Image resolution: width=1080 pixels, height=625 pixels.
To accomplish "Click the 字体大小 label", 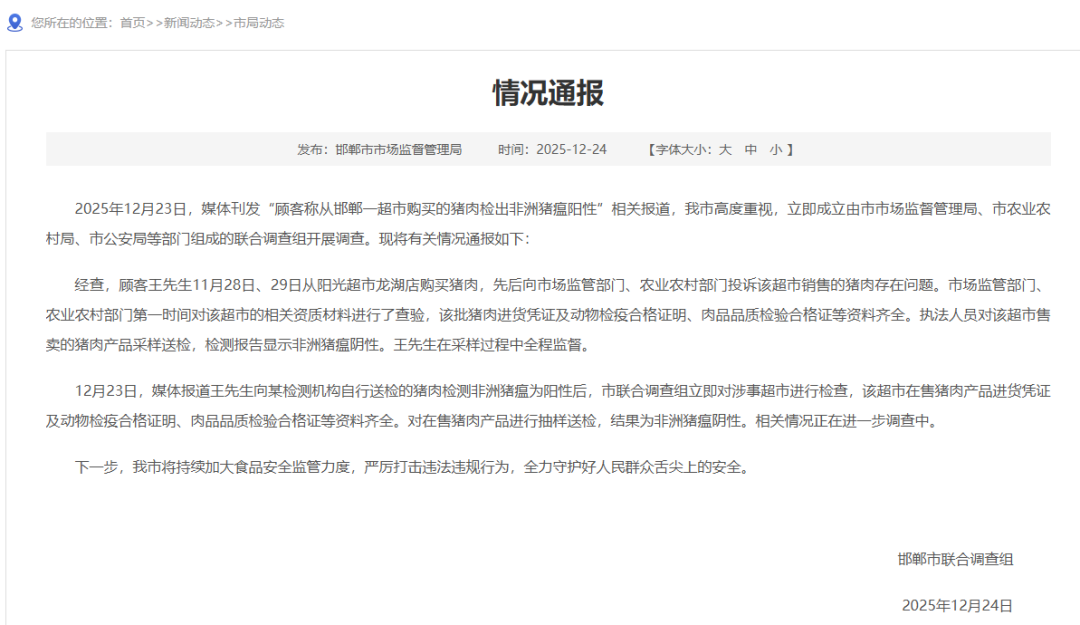I will tap(684, 149).
